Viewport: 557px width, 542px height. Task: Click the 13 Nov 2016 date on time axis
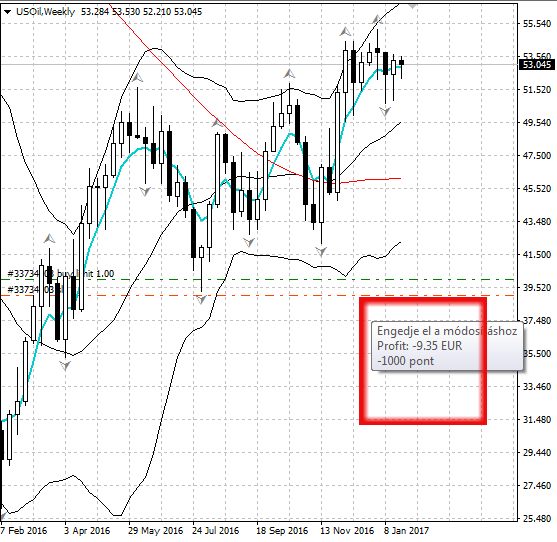pyautogui.click(x=347, y=531)
